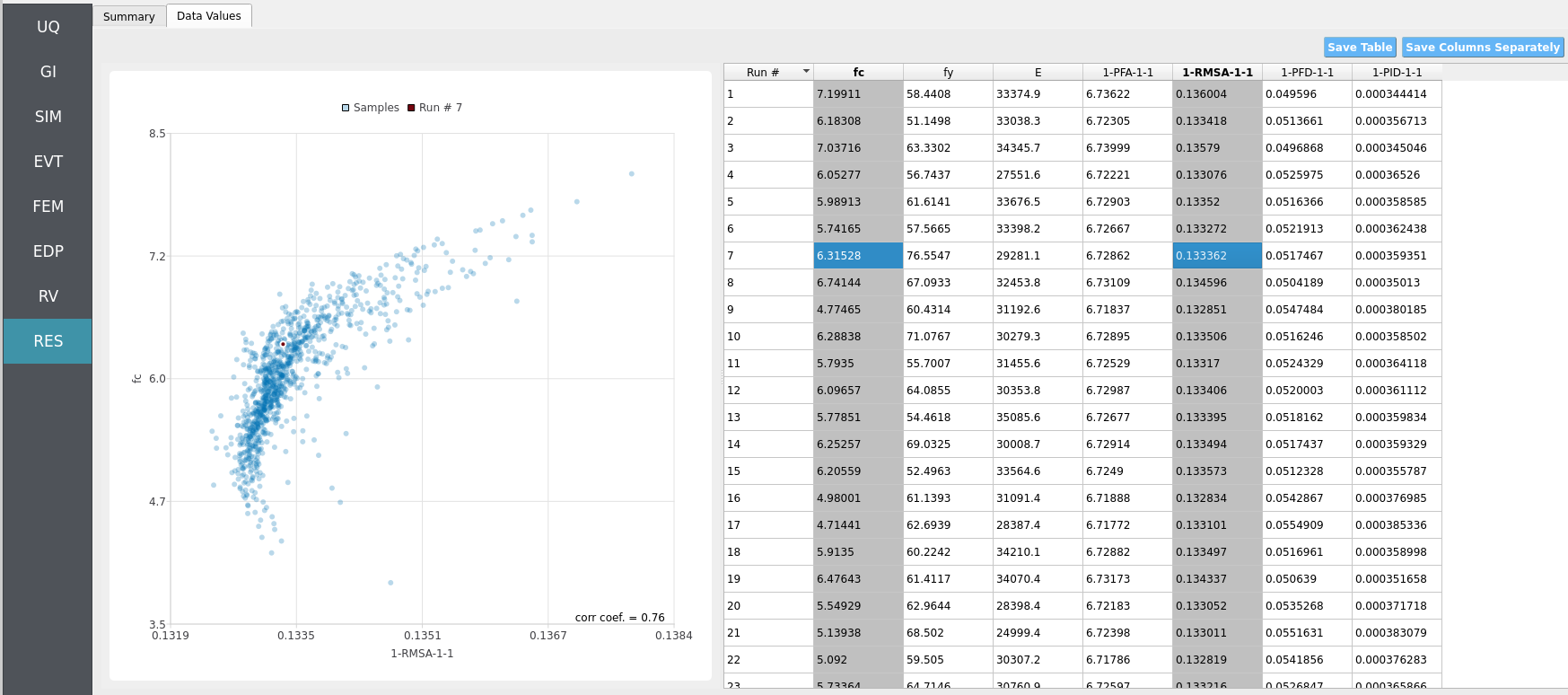The width and height of the screenshot is (1568, 695).
Task: Click the outlier sample point near fc 3.9
Action: coord(390,583)
